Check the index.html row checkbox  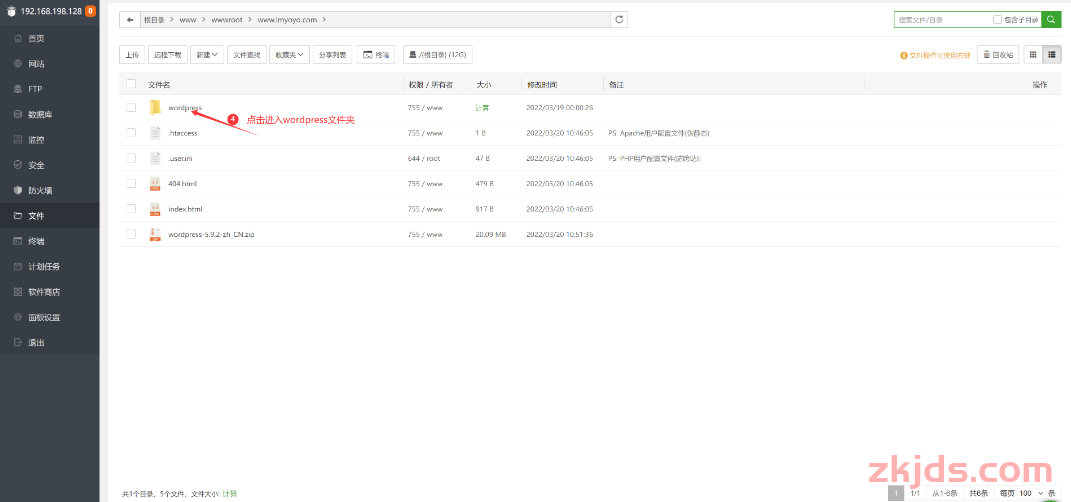131,208
